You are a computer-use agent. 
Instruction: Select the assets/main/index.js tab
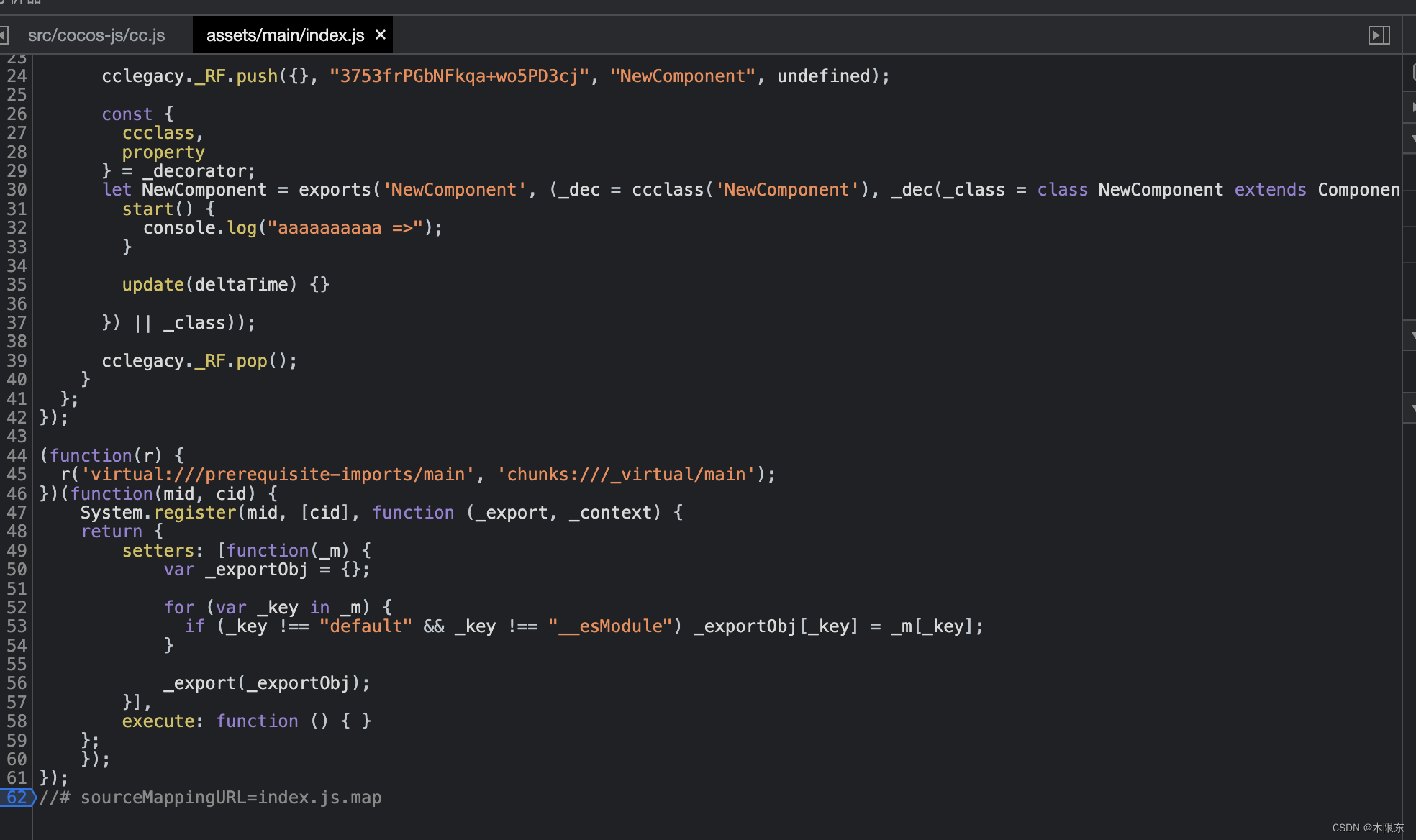click(285, 35)
